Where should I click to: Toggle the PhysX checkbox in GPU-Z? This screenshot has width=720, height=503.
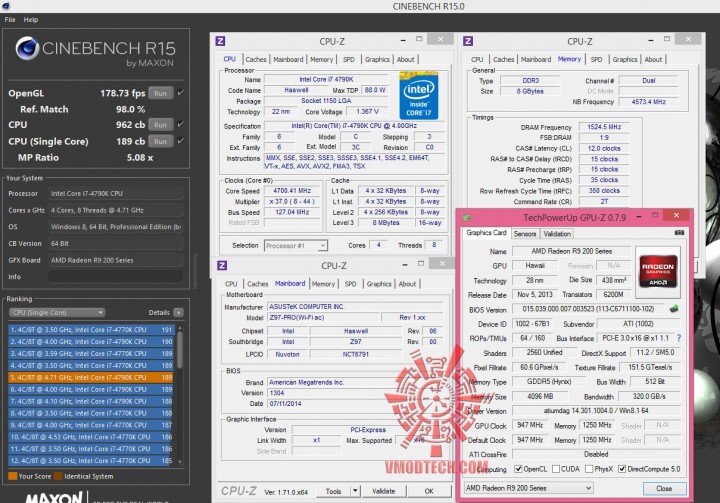click(589, 469)
